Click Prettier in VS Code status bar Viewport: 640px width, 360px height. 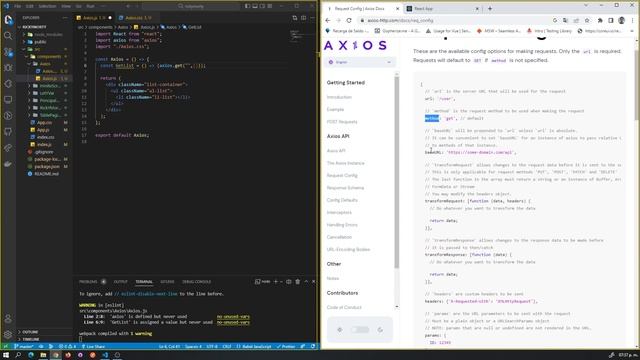coord(286,347)
